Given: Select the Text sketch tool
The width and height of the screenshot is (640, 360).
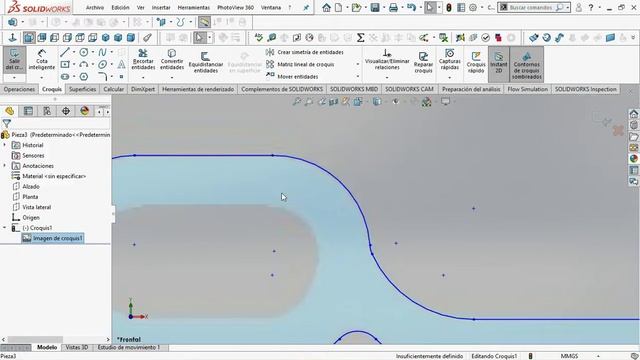Looking at the screenshot, I should coord(121,64).
